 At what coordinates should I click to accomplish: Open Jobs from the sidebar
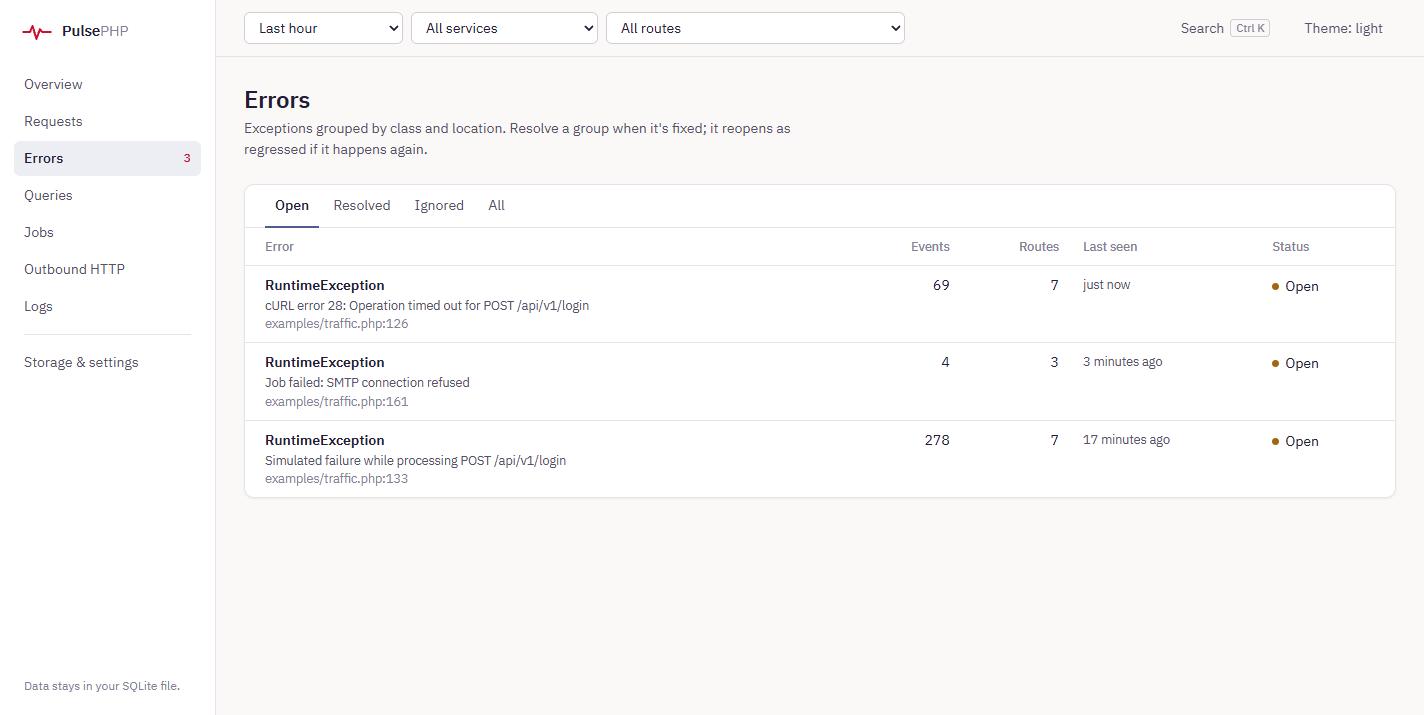[107, 232]
